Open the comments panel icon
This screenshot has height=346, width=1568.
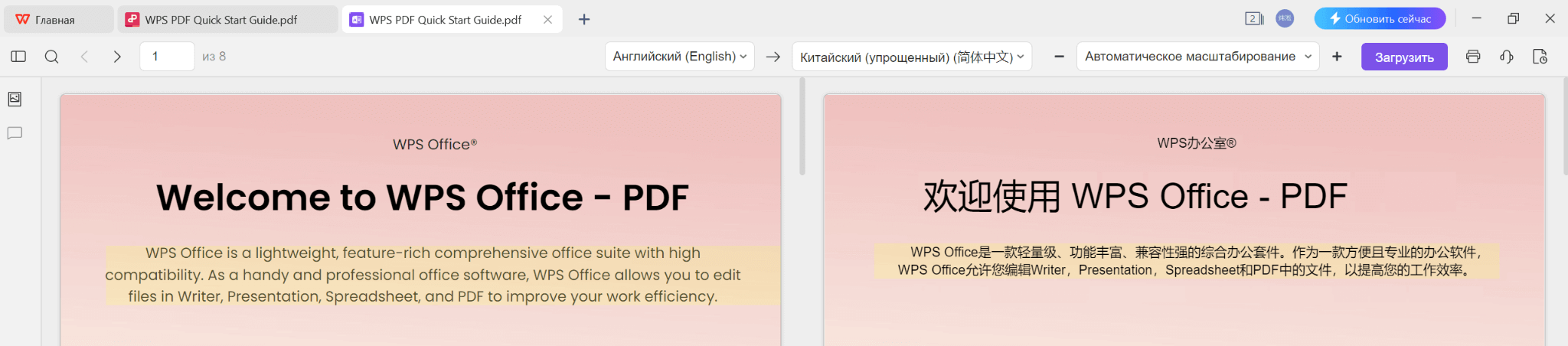click(15, 133)
